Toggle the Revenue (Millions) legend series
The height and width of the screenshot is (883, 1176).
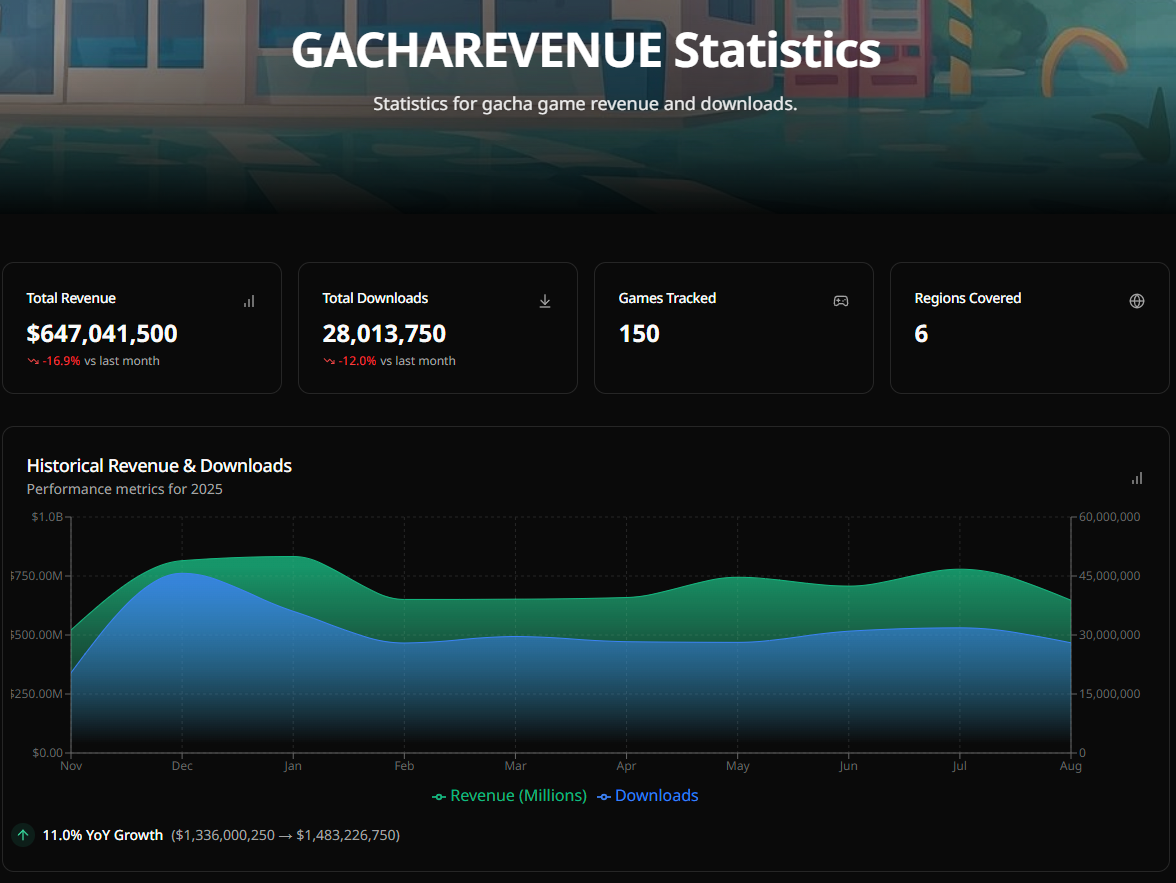pyautogui.click(x=510, y=796)
